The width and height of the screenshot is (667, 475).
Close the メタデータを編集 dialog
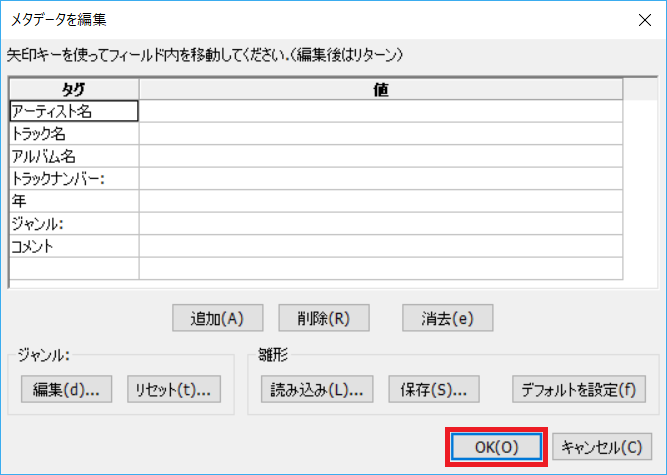(x=645, y=20)
